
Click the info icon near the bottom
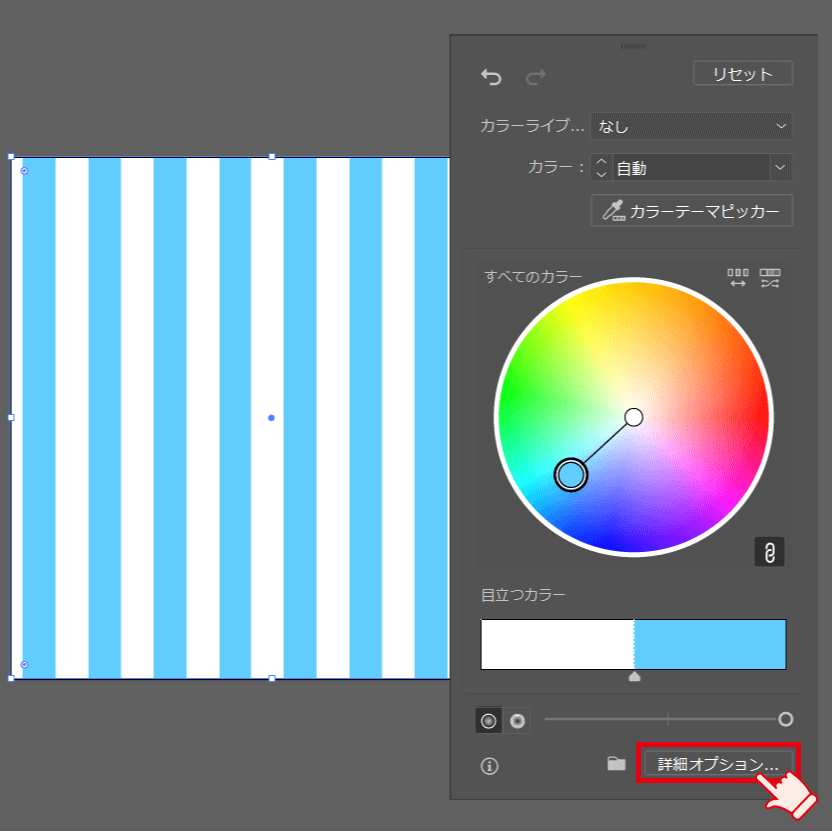(488, 765)
